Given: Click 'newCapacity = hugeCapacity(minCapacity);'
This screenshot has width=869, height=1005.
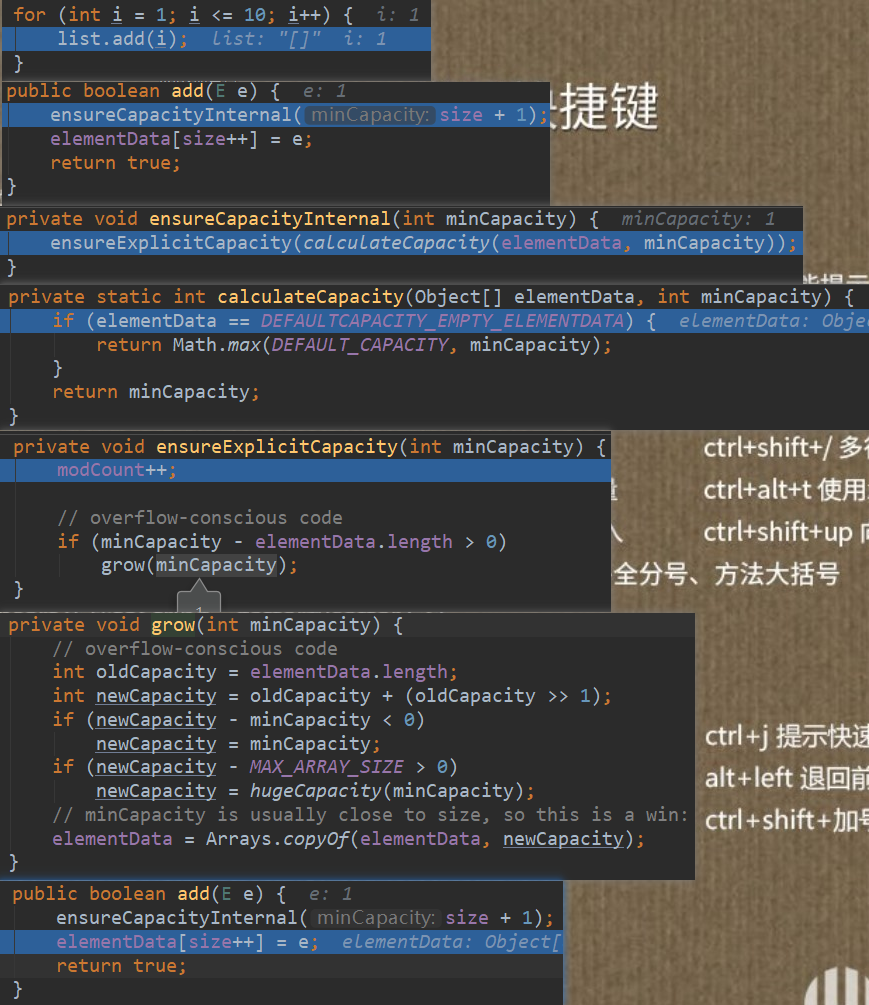Looking at the screenshot, I should click(x=315, y=791).
